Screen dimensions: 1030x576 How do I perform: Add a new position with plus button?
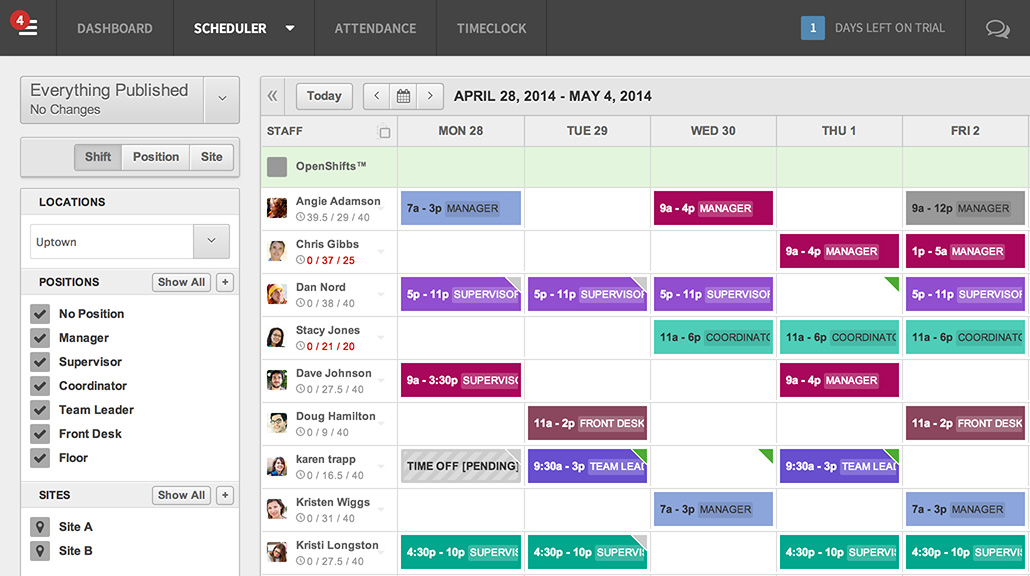[225, 282]
